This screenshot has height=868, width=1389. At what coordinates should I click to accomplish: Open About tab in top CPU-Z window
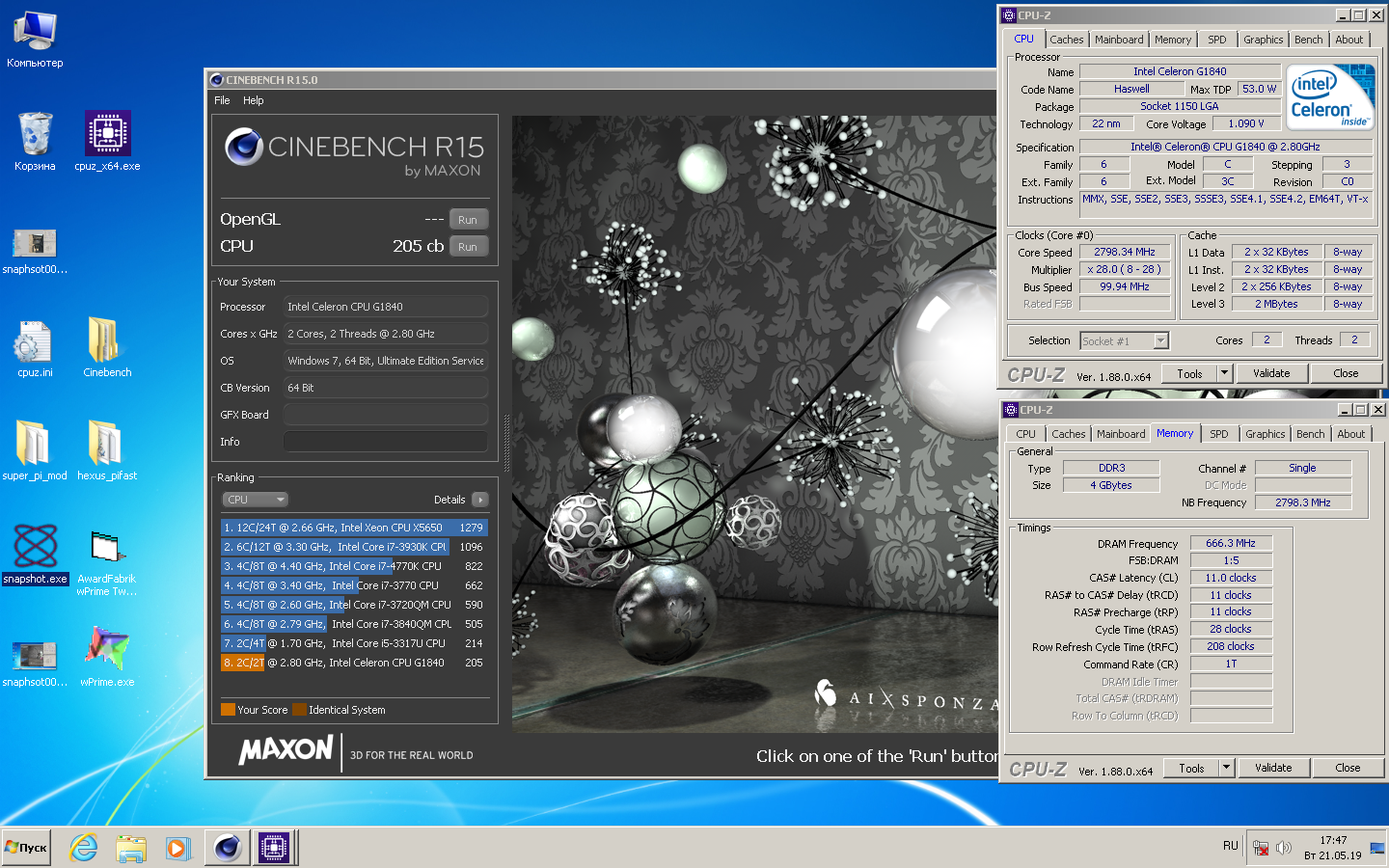pyautogui.click(x=1349, y=40)
